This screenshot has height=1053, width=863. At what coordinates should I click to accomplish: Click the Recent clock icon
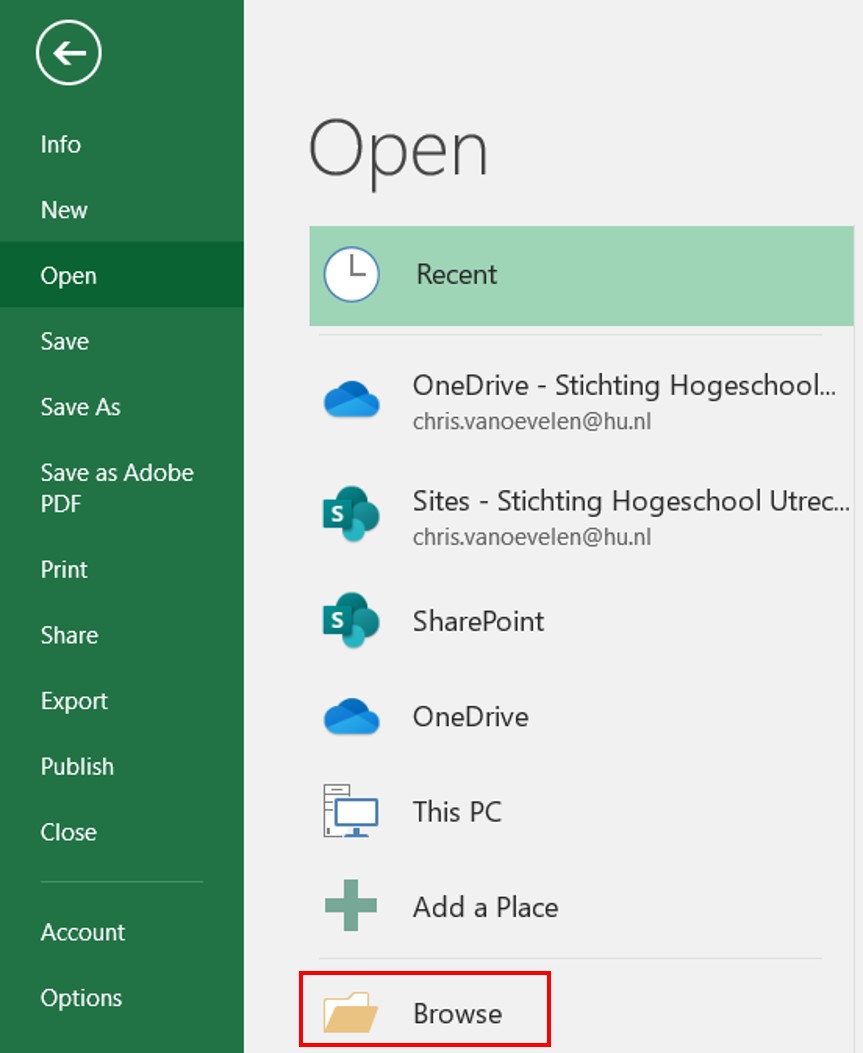[x=352, y=275]
